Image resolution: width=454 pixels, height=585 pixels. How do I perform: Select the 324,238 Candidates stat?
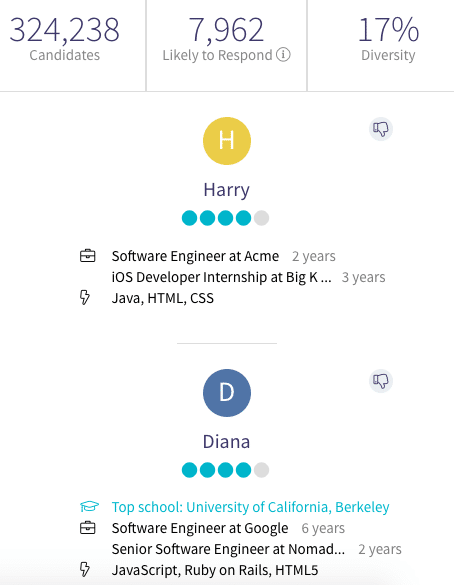(x=65, y=39)
